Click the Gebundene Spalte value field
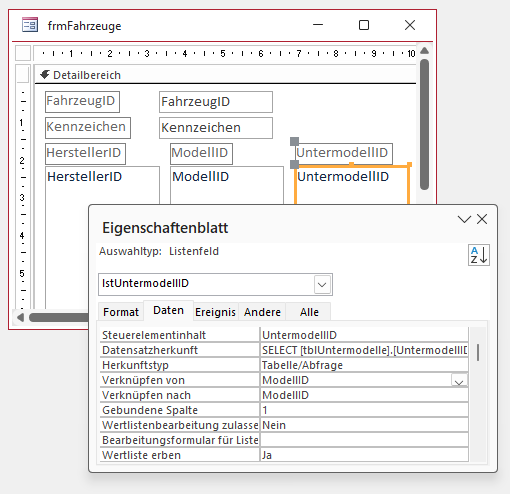 pos(364,410)
